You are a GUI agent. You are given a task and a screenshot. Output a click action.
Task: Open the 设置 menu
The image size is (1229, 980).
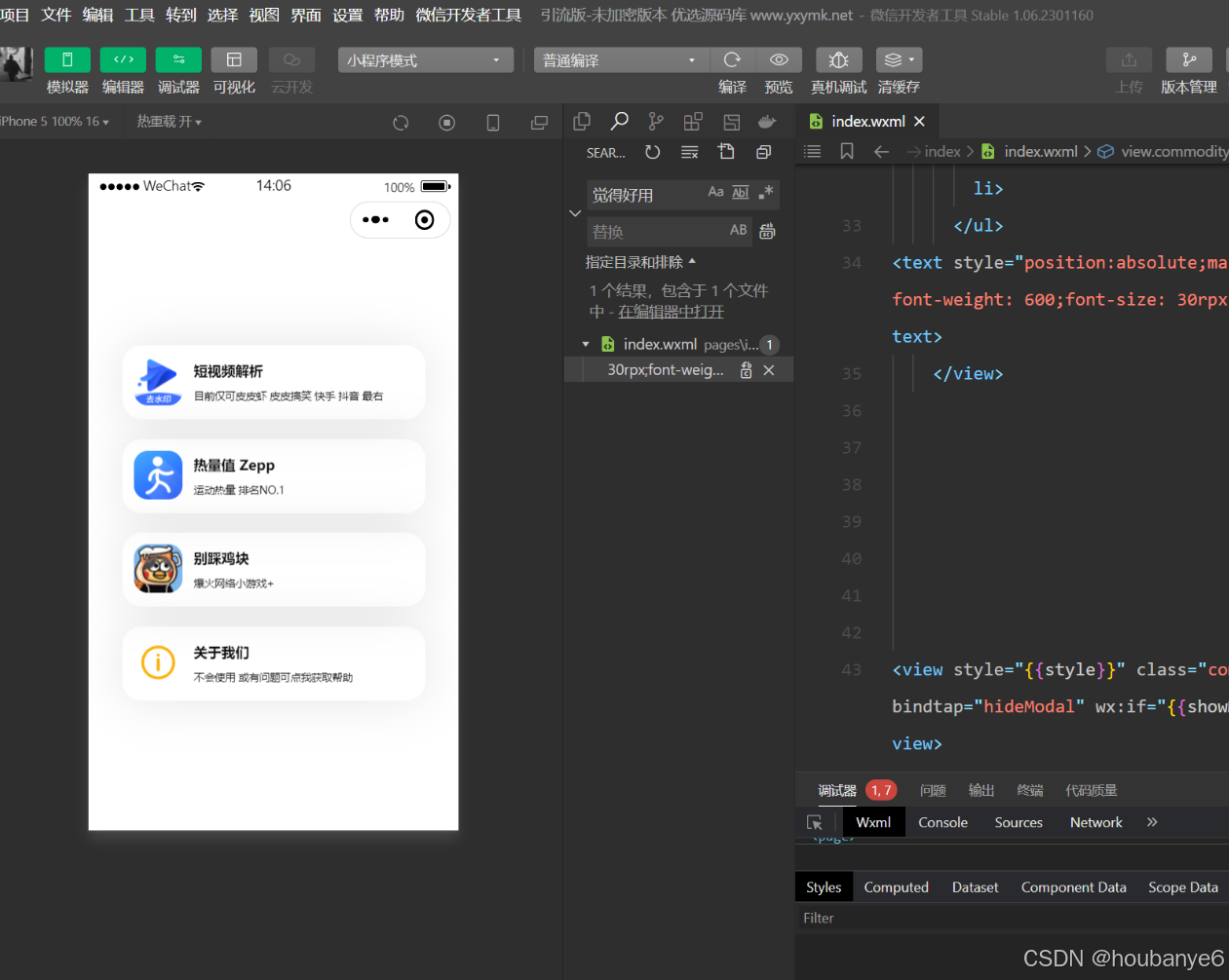[x=348, y=15]
